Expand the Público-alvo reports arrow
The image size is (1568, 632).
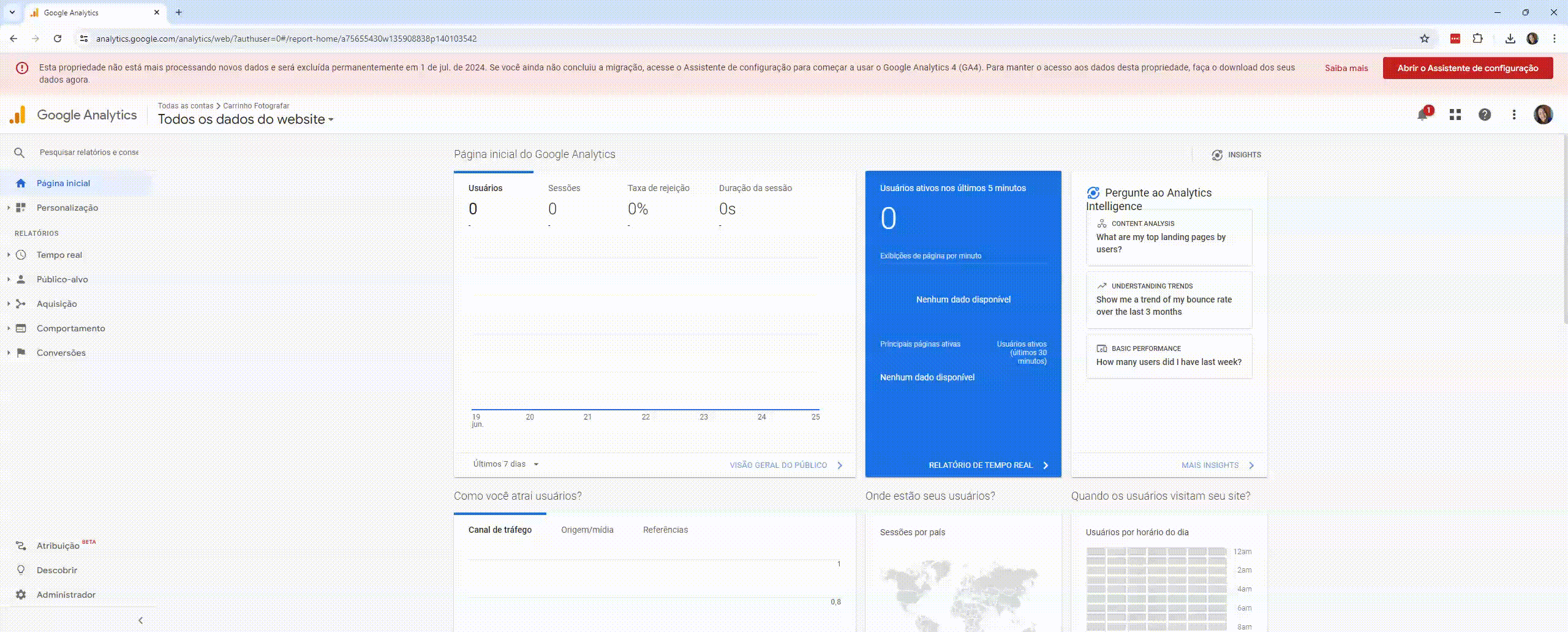[x=9, y=279]
